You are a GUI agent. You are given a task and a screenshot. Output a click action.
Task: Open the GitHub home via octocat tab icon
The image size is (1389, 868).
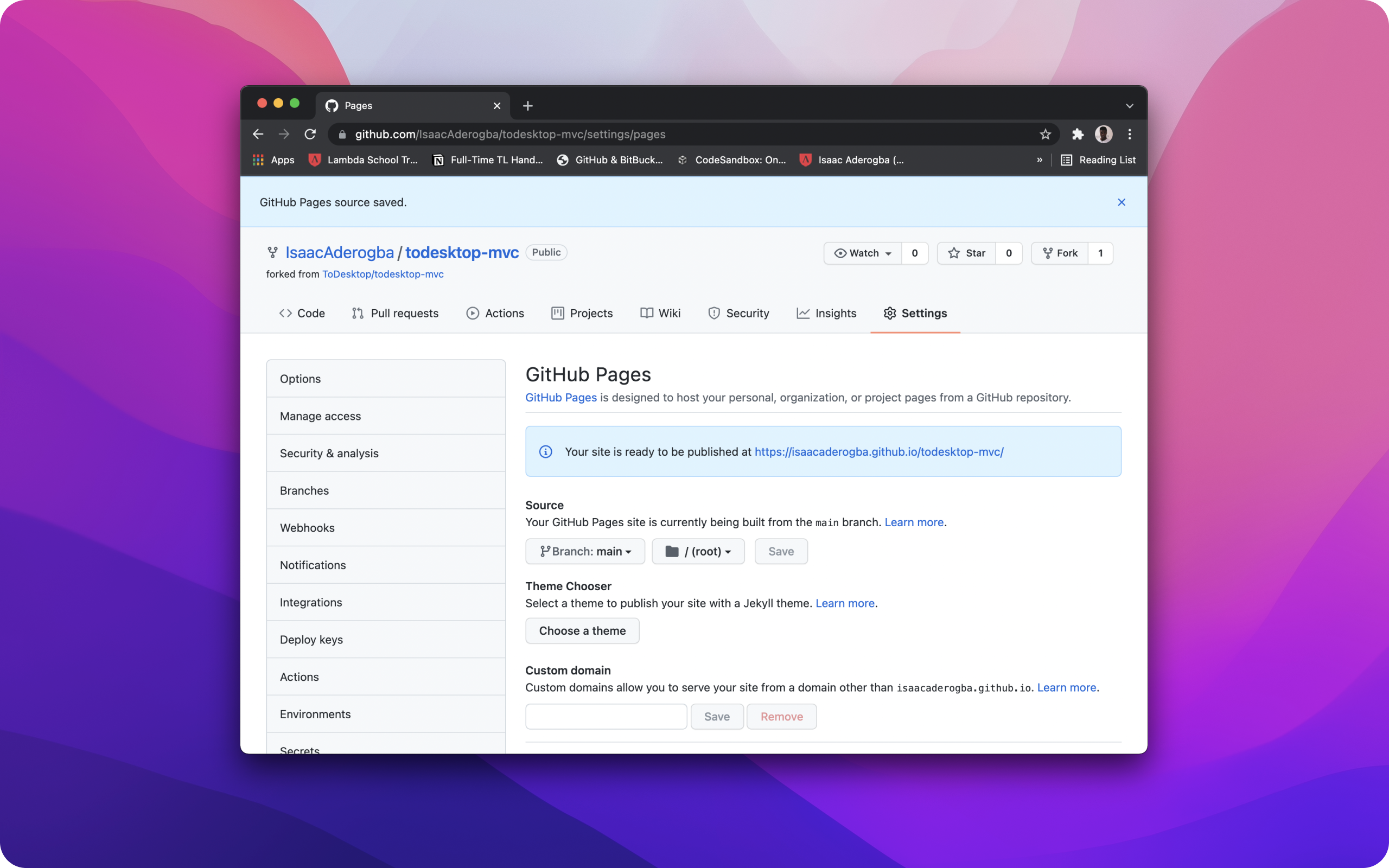pos(331,105)
